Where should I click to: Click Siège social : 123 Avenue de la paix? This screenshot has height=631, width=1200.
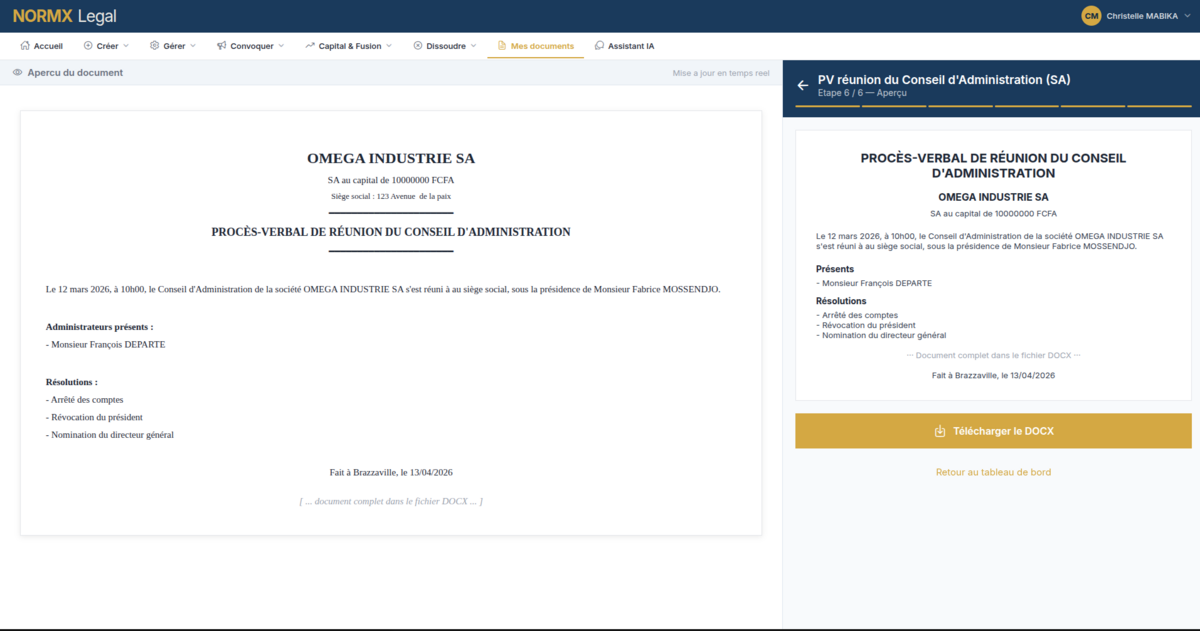tap(391, 196)
